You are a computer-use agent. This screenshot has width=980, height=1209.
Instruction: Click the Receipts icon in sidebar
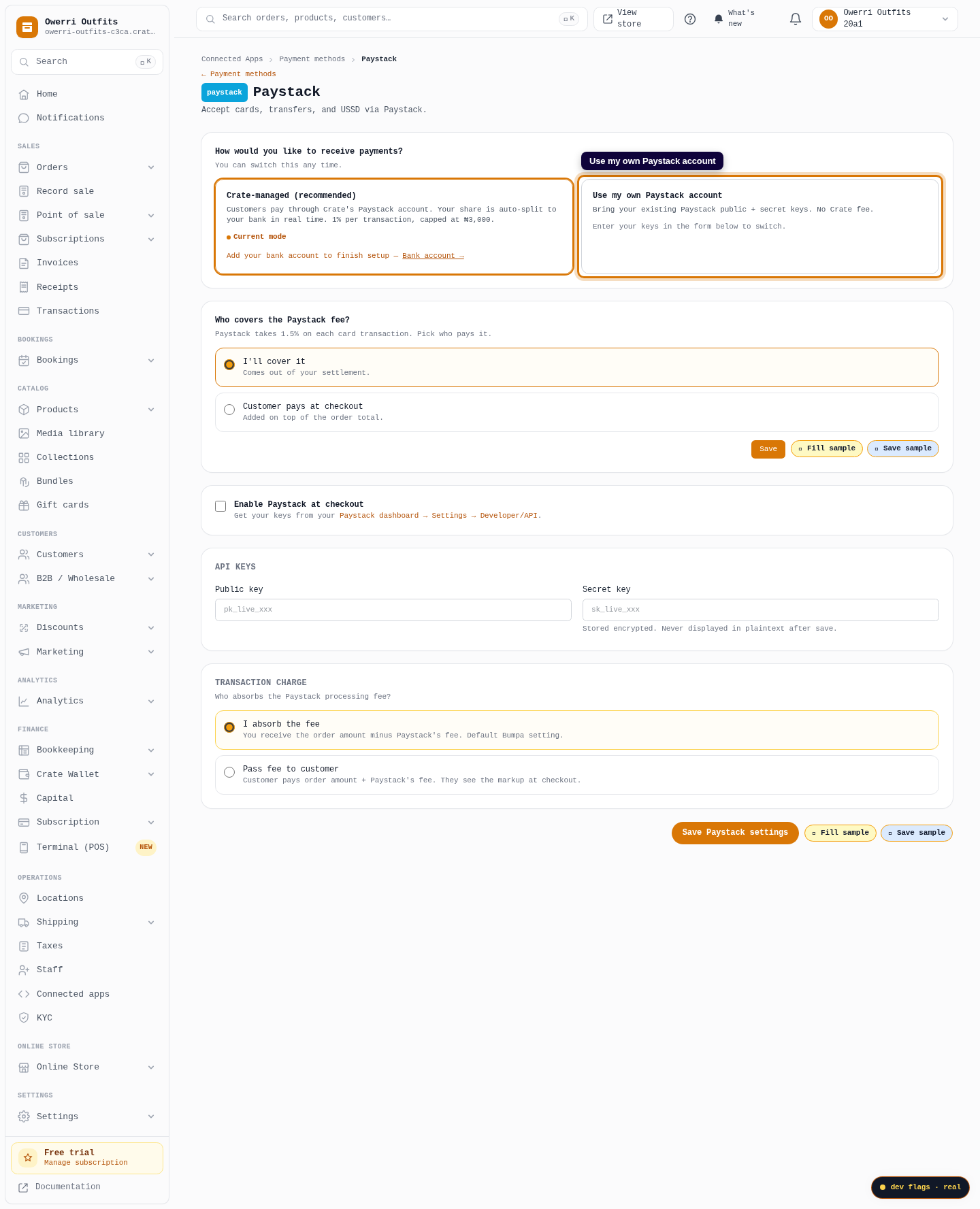click(x=24, y=288)
